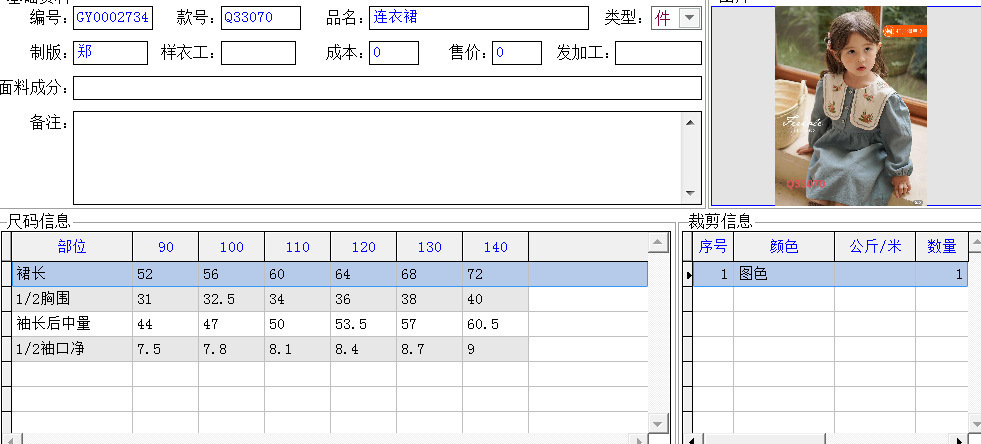Click the 袖长后中量 value 60.5

click(x=496, y=324)
